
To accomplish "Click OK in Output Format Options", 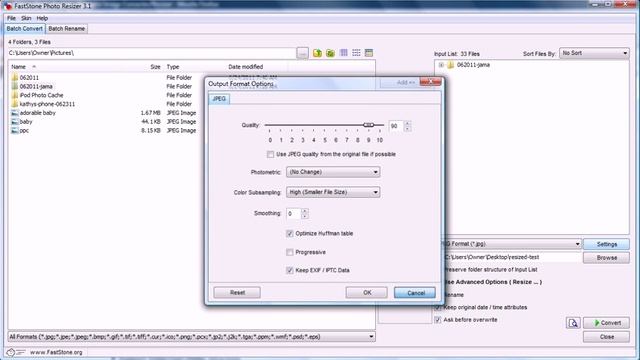I will pyautogui.click(x=367, y=293).
